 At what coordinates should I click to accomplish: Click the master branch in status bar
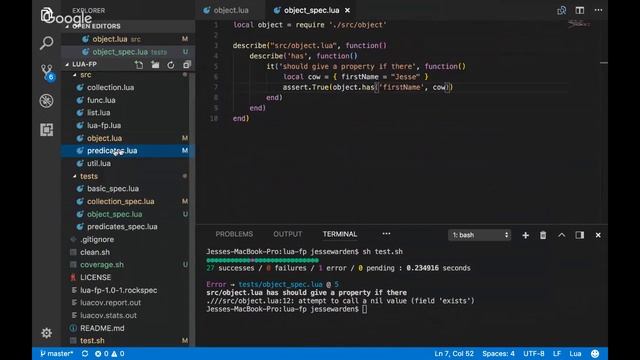56,353
